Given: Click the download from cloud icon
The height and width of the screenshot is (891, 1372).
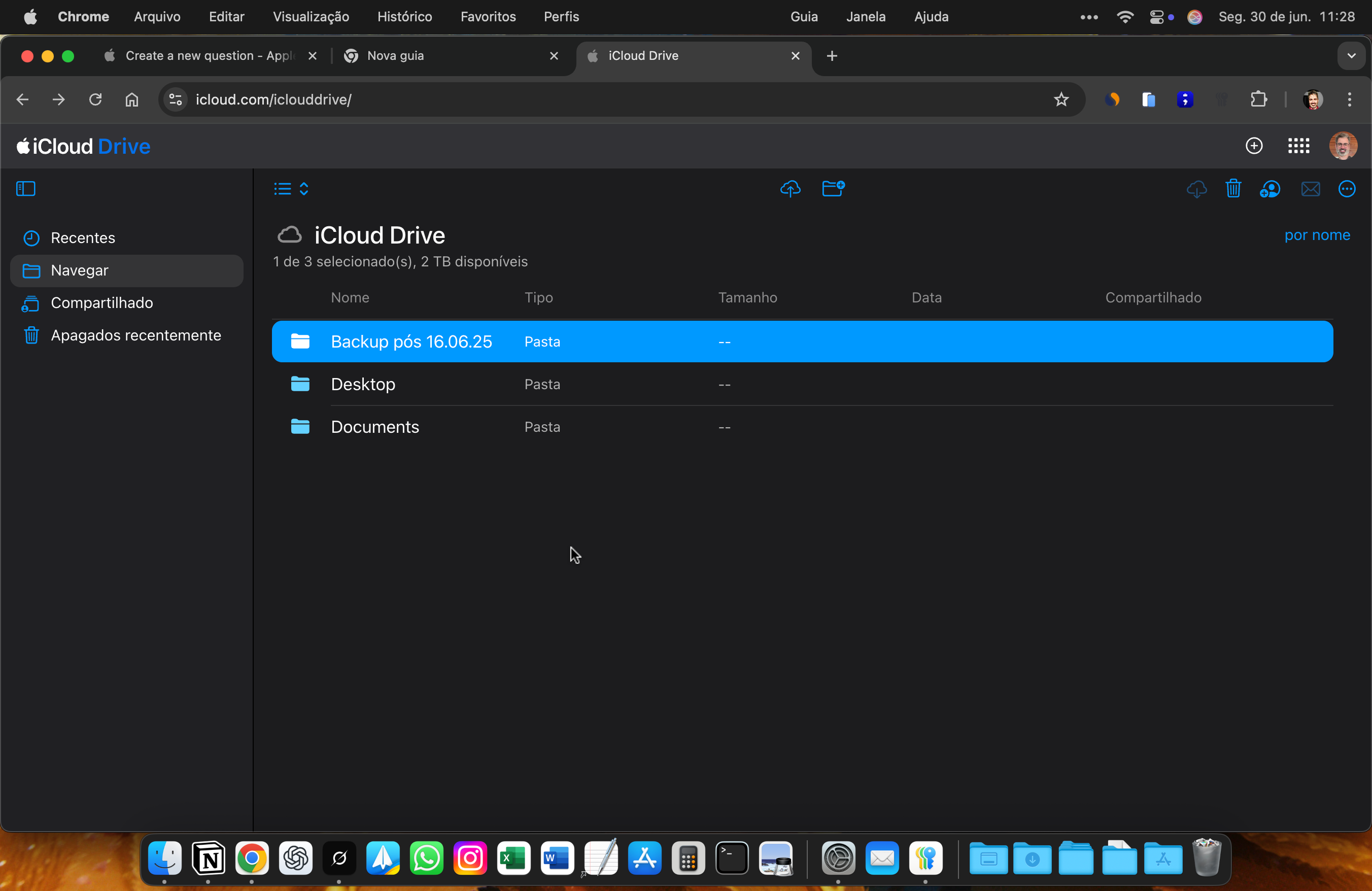Looking at the screenshot, I should coord(1197,189).
